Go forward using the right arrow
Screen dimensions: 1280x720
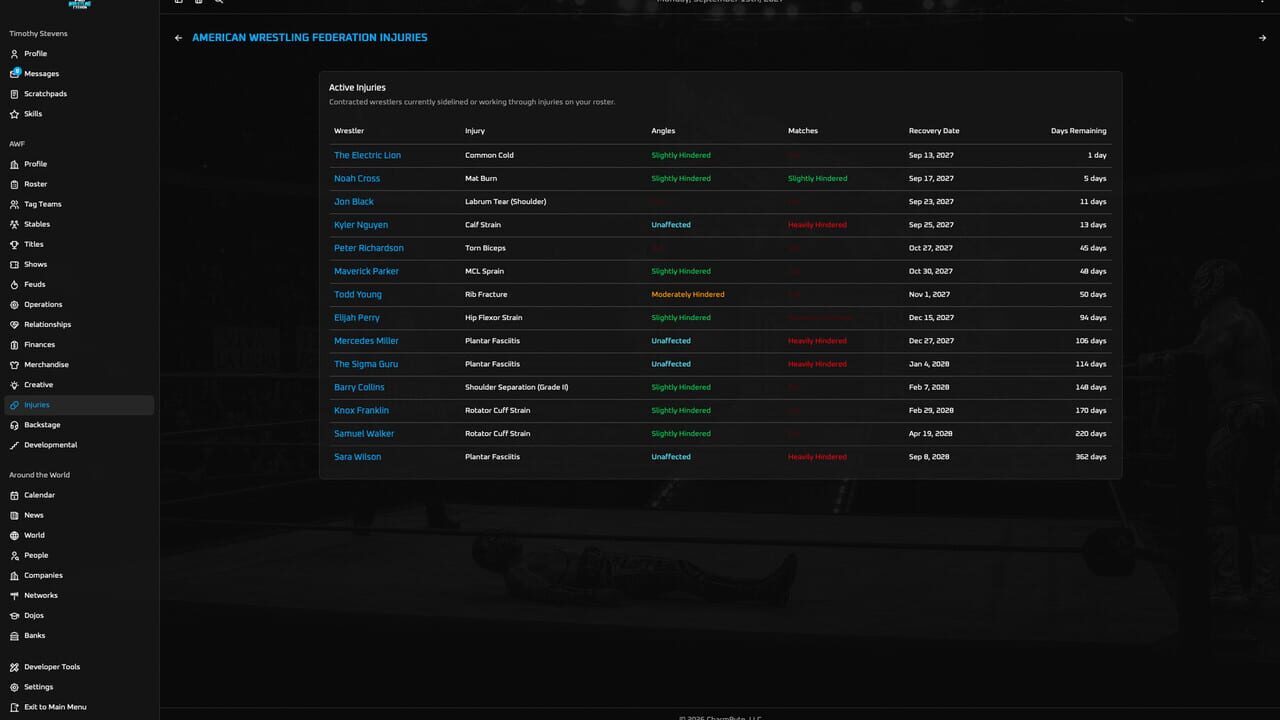point(1262,38)
